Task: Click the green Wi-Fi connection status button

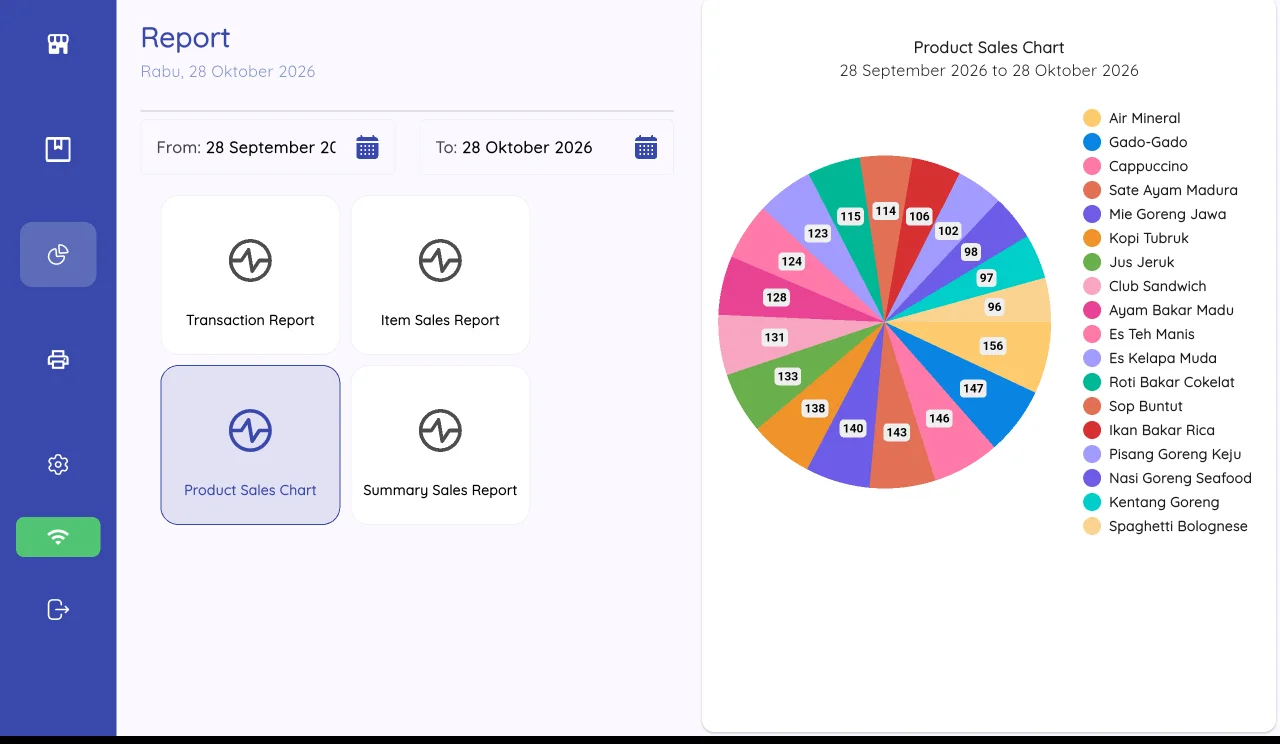Action: point(58,537)
